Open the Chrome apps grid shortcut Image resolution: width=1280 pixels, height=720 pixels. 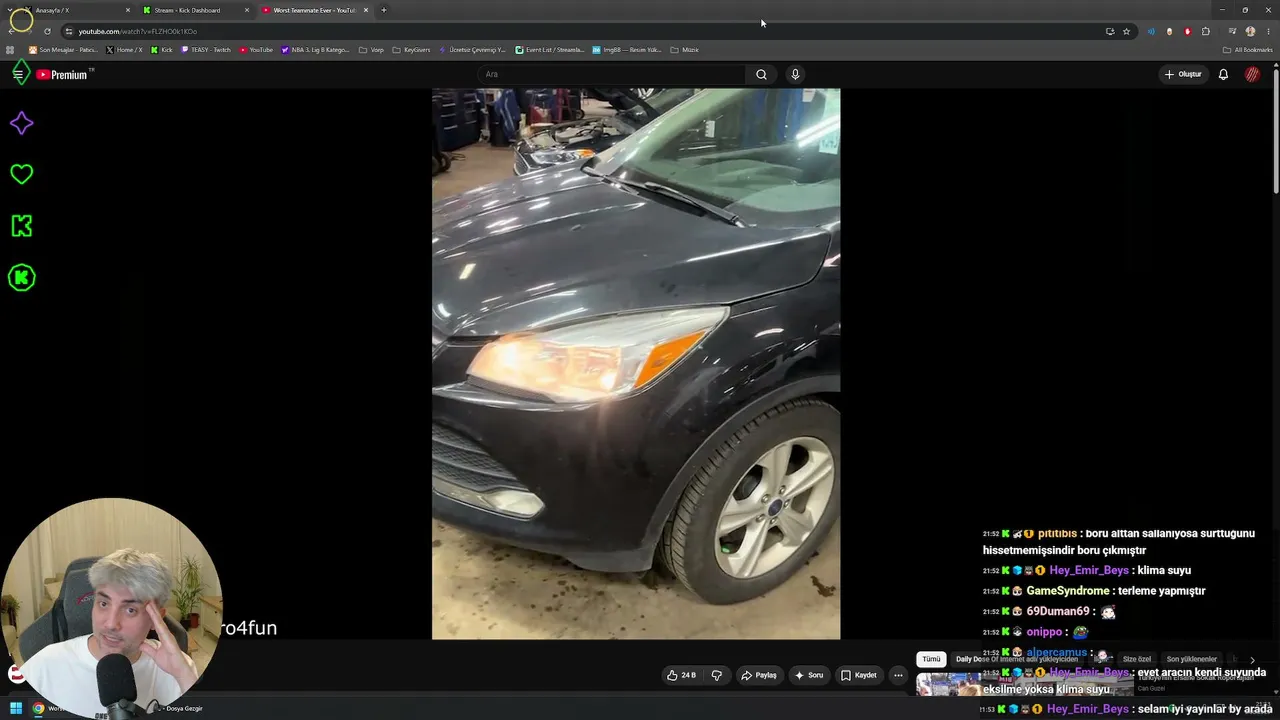tap(10, 49)
